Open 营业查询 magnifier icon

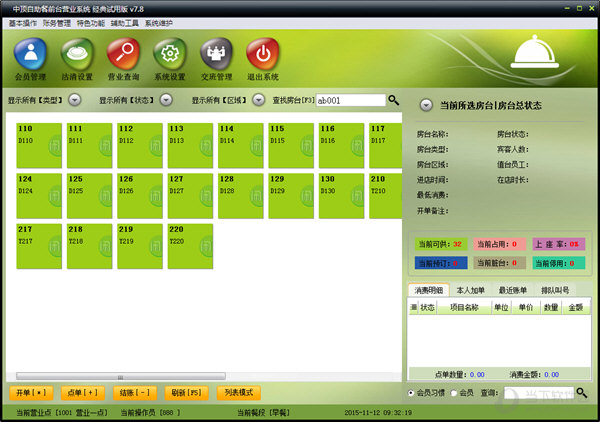[124, 53]
